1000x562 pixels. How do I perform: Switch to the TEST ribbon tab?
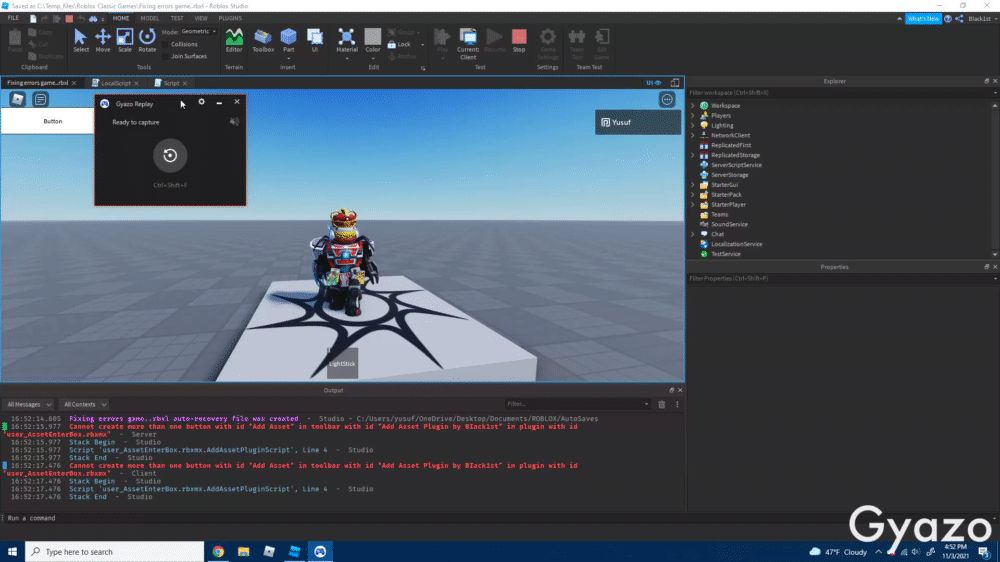177,18
